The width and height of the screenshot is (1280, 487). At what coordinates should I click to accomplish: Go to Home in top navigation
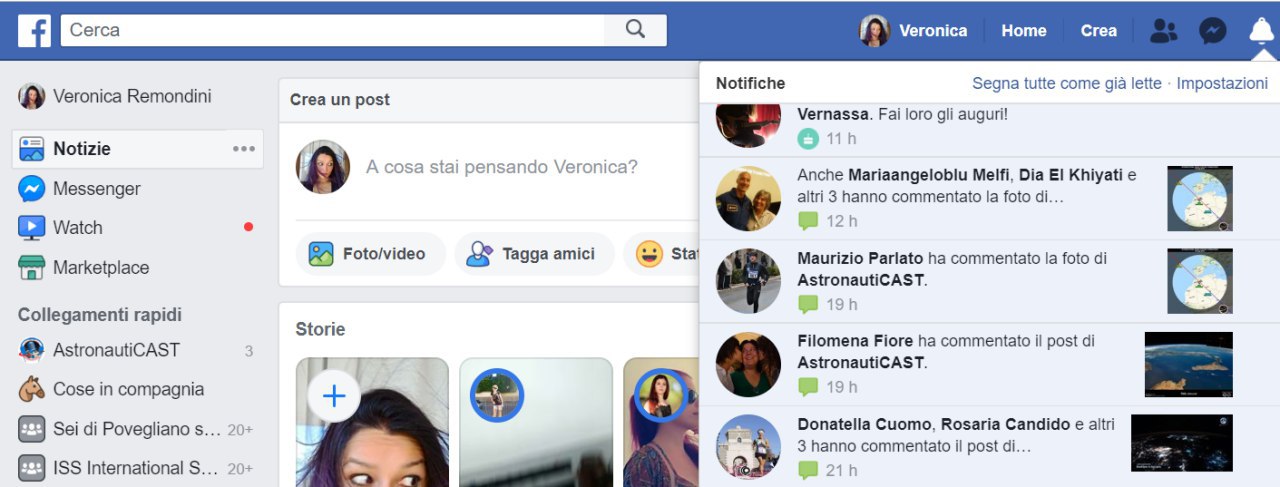[1024, 31]
